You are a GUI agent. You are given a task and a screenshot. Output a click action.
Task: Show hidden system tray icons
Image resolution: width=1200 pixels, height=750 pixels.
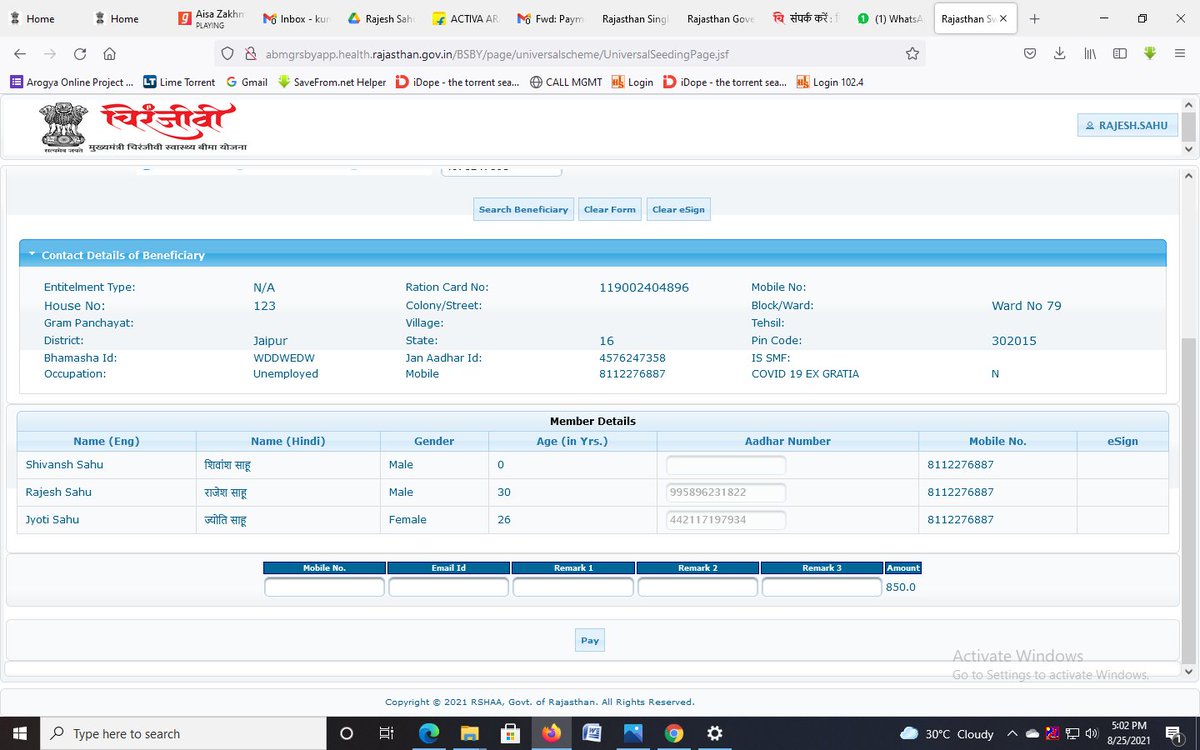point(1014,733)
